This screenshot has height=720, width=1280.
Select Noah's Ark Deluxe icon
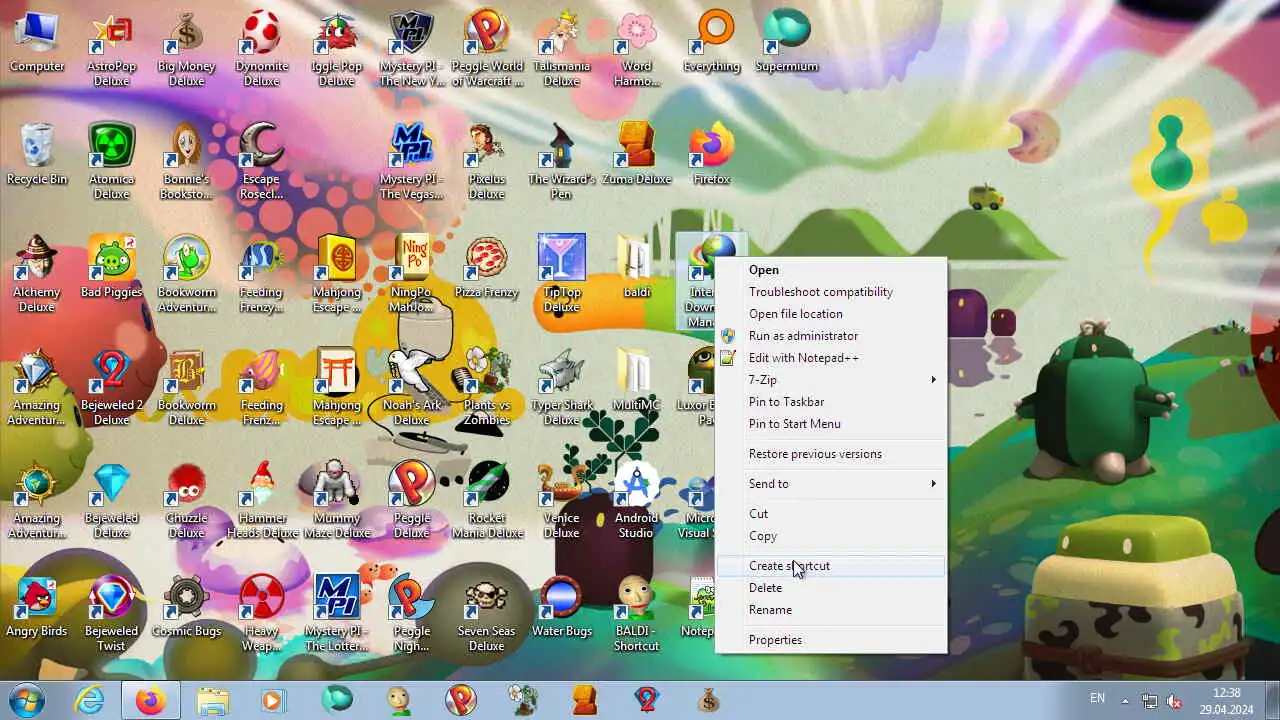coord(412,388)
